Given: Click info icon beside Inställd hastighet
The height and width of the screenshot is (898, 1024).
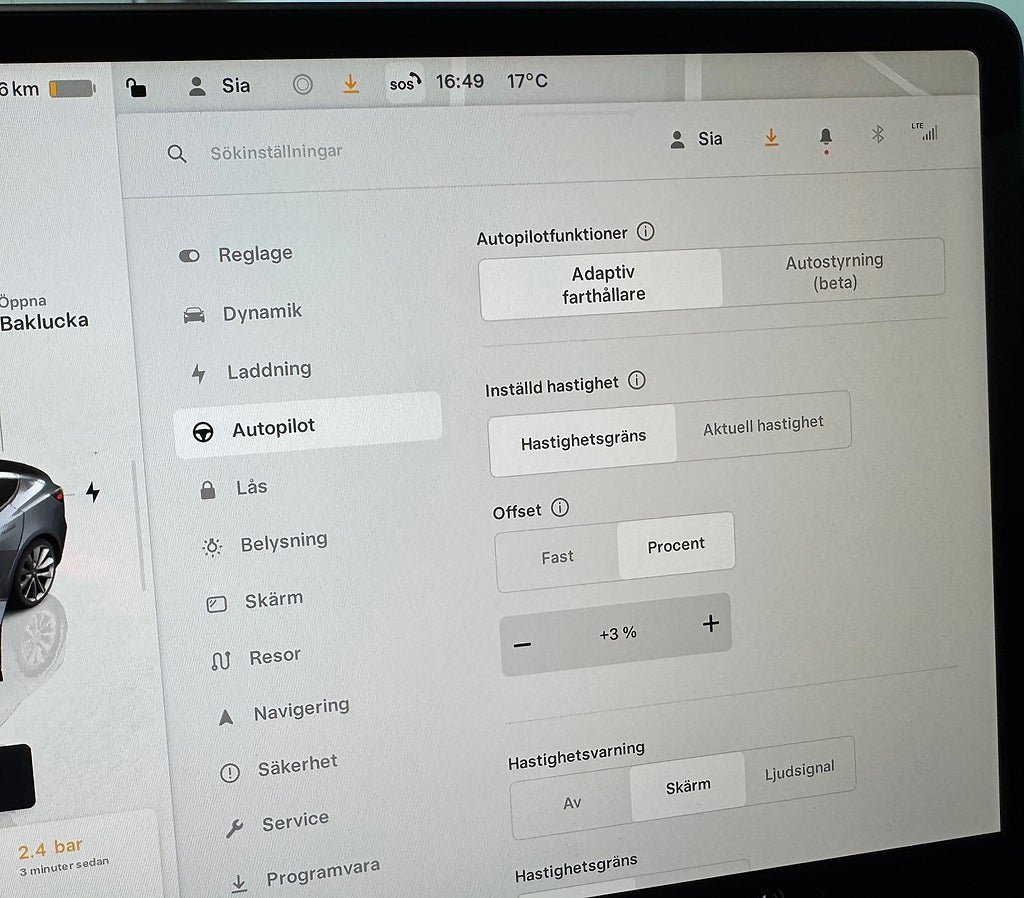Looking at the screenshot, I should point(636,381).
